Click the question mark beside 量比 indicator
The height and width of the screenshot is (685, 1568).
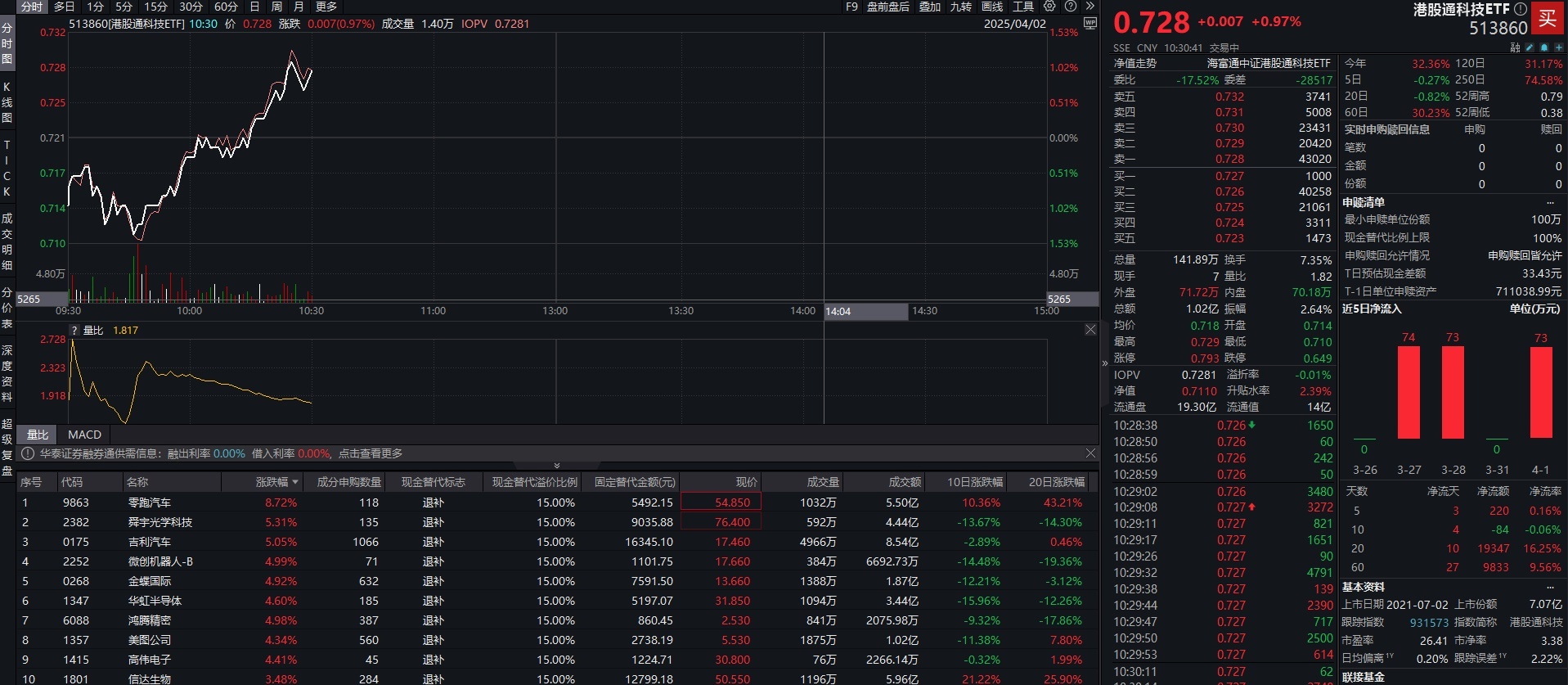pos(74,331)
